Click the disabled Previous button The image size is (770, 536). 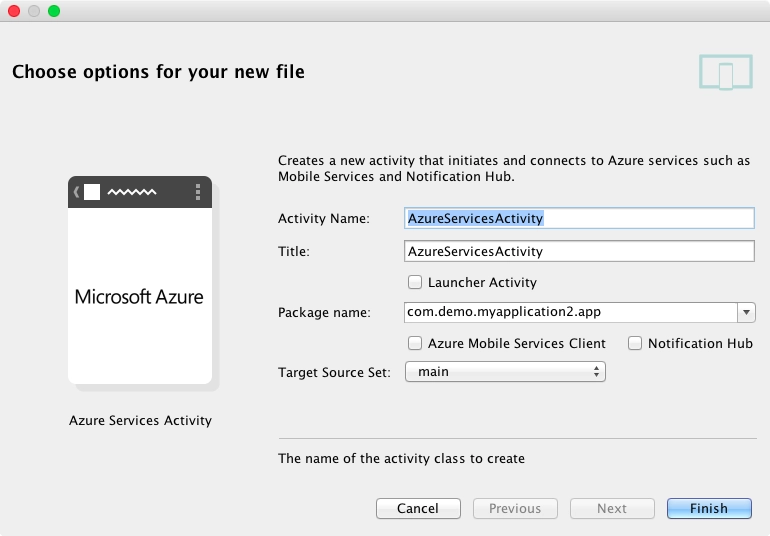tap(515, 508)
